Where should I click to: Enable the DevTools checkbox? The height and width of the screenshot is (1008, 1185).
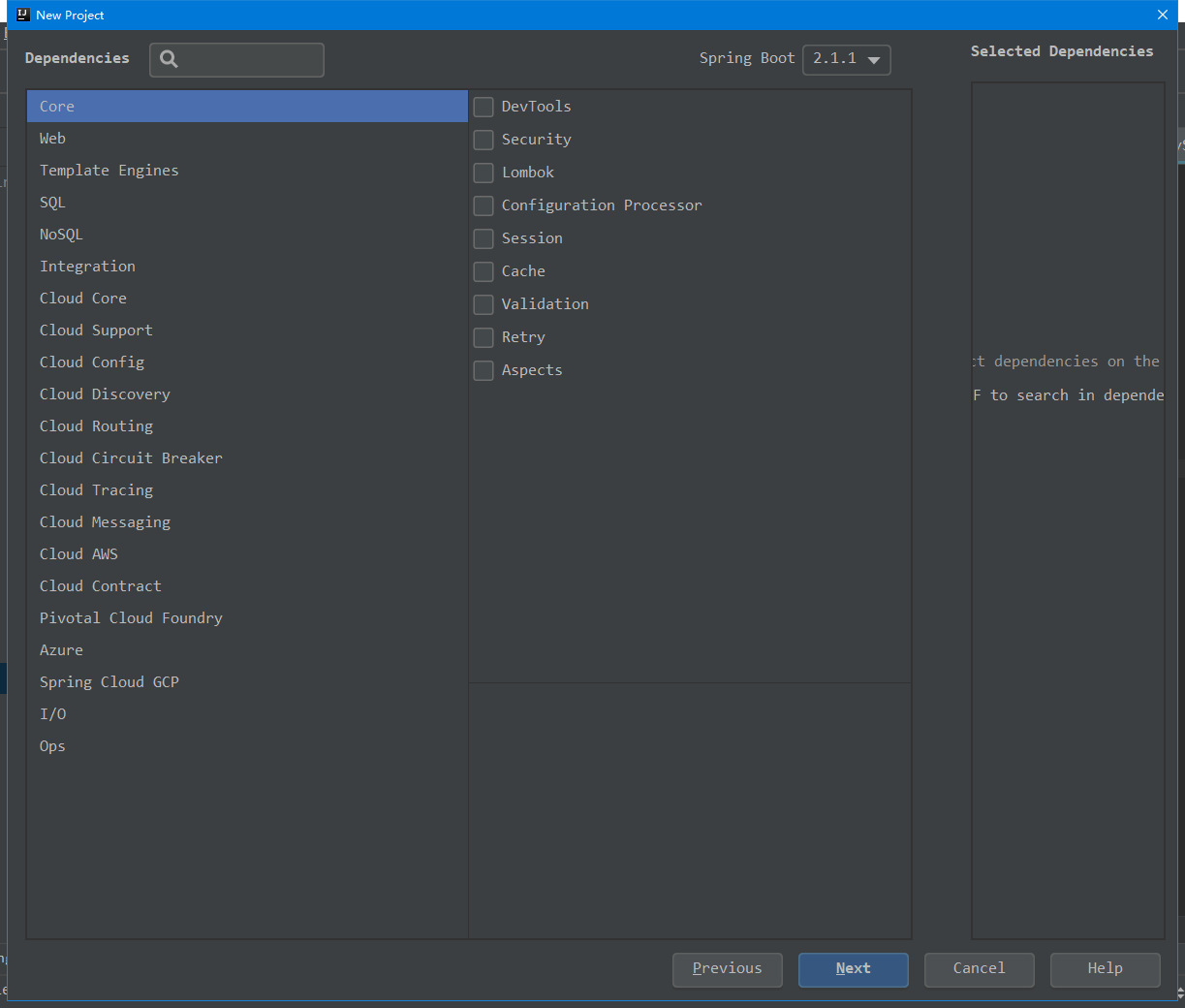(483, 107)
